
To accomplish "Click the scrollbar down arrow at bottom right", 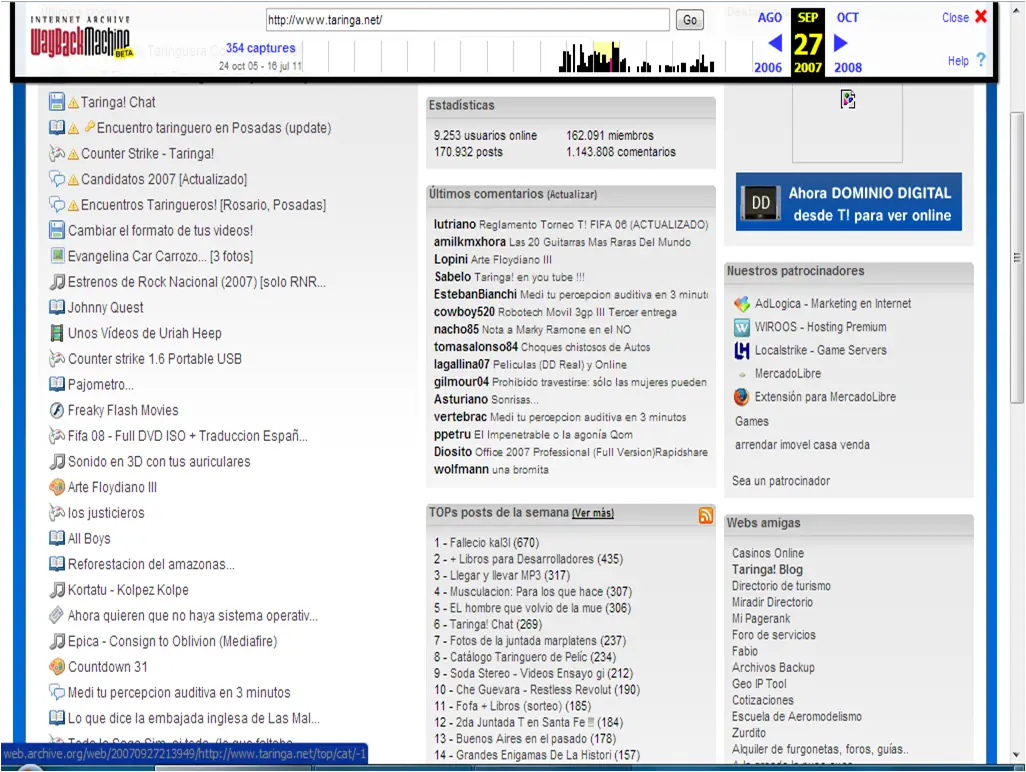I will pyautogui.click(x=1016, y=754).
